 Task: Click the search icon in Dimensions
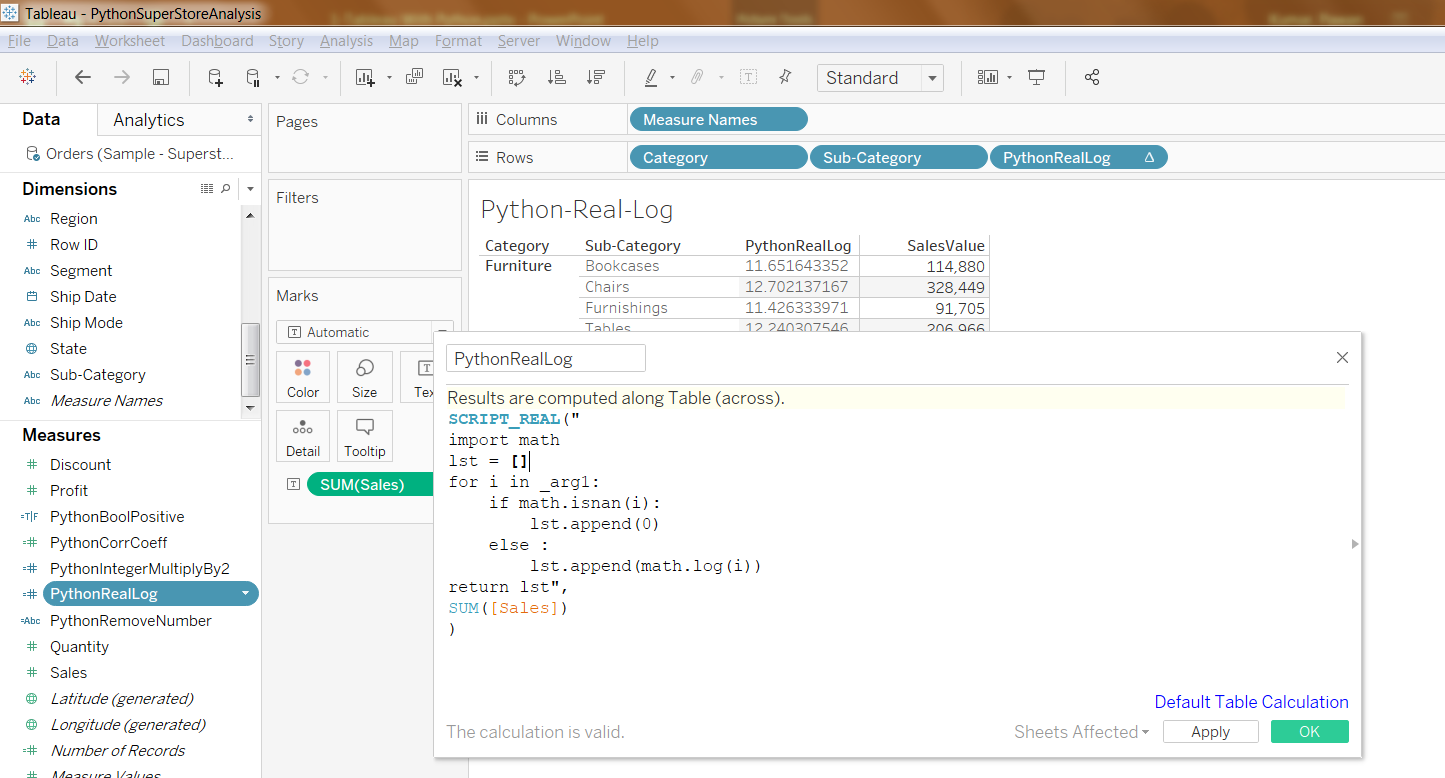tap(226, 189)
